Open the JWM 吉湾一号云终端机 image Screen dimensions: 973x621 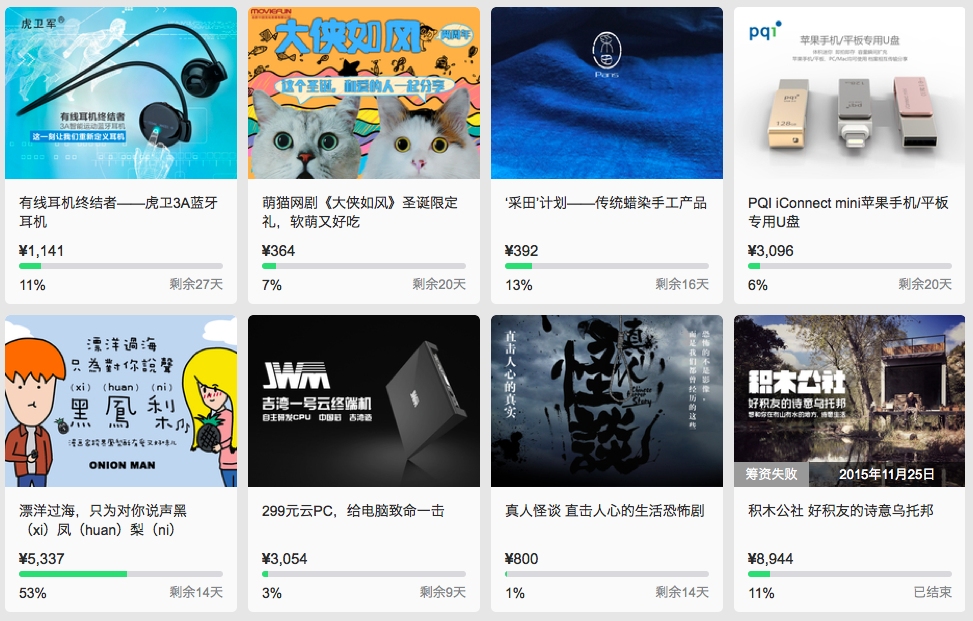click(364, 401)
